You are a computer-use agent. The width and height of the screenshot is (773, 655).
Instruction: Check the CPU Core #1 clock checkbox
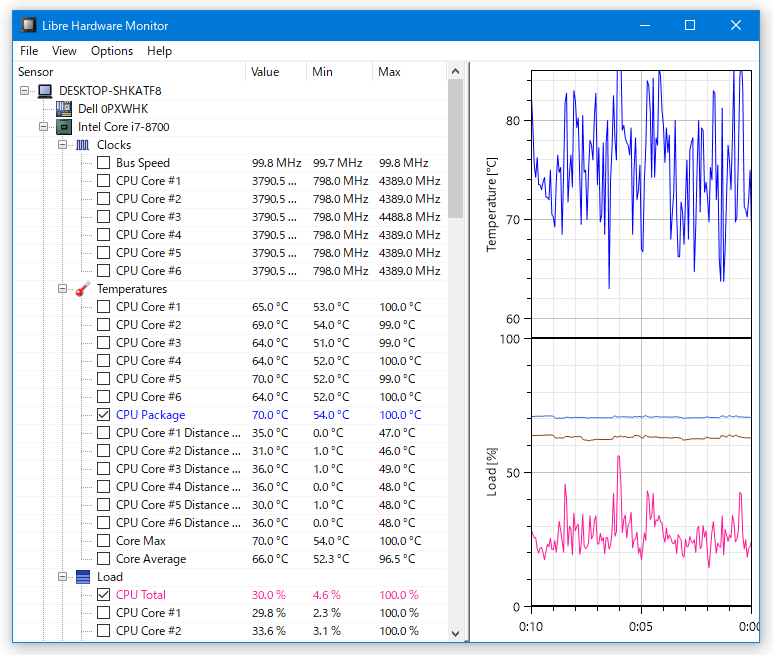pos(104,181)
